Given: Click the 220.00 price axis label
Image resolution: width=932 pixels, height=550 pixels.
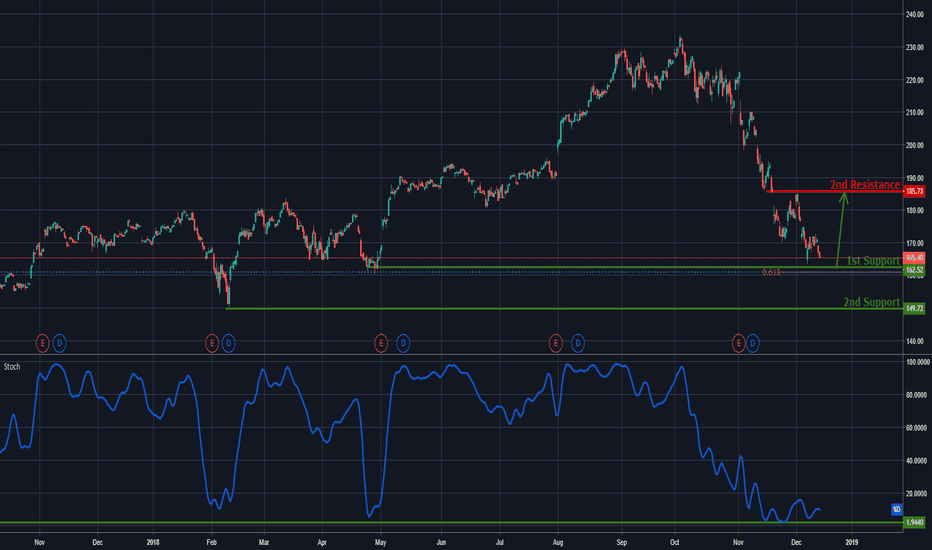Looking at the screenshot, I should [915, 80].
